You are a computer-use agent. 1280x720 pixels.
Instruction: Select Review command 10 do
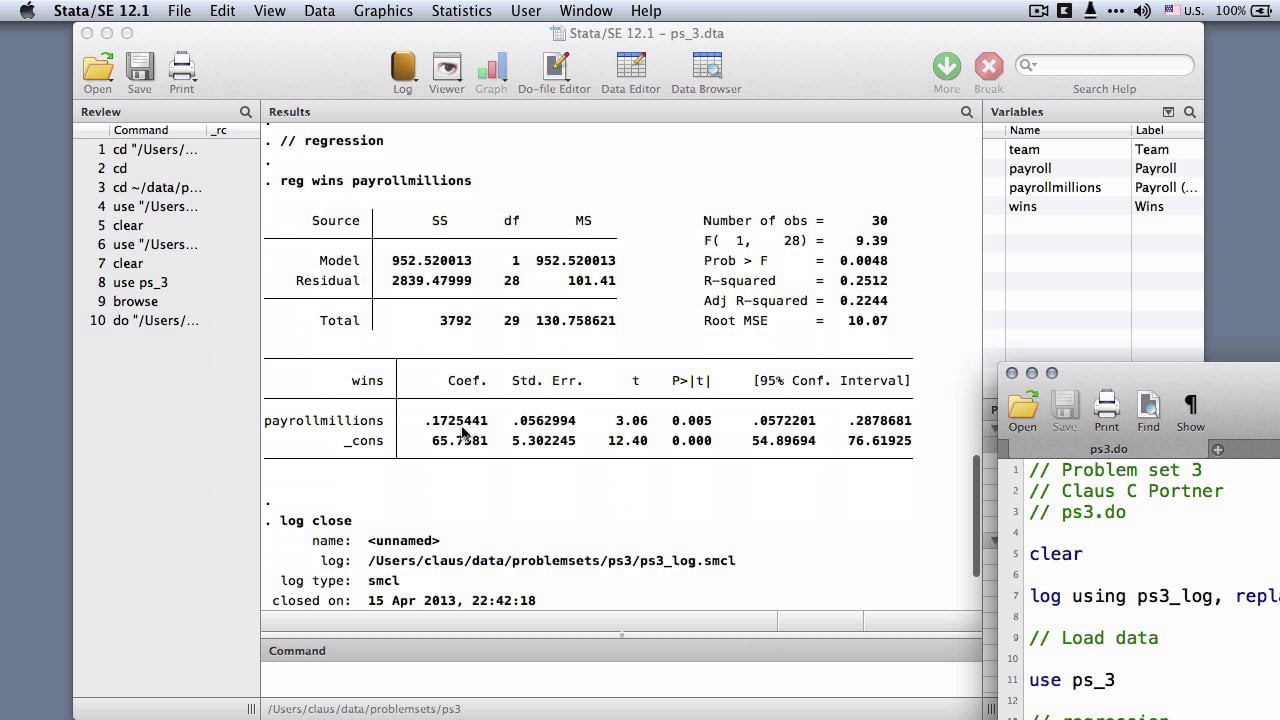pyautogui.click(x=166, y=320)
